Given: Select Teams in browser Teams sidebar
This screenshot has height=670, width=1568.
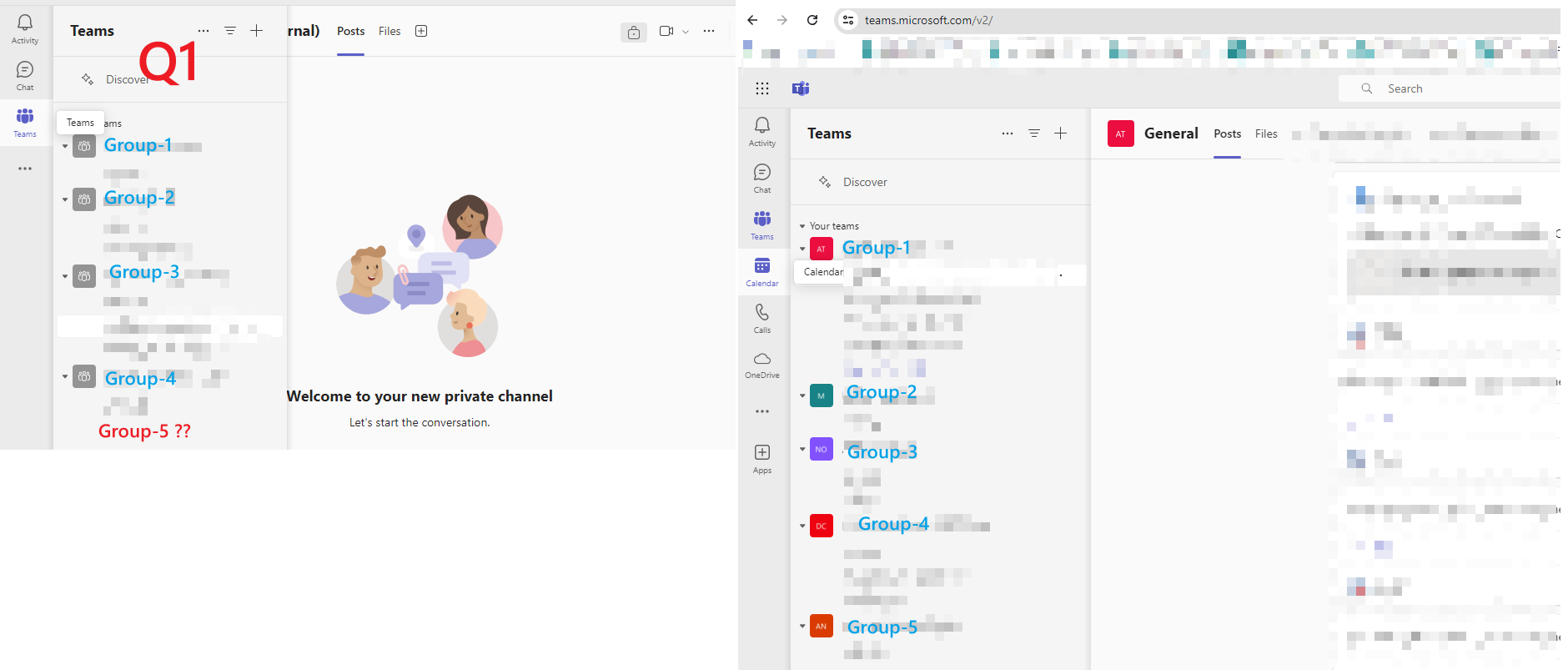Looking at the screenshot, I should pyautogui.click(x=762, y=225).
